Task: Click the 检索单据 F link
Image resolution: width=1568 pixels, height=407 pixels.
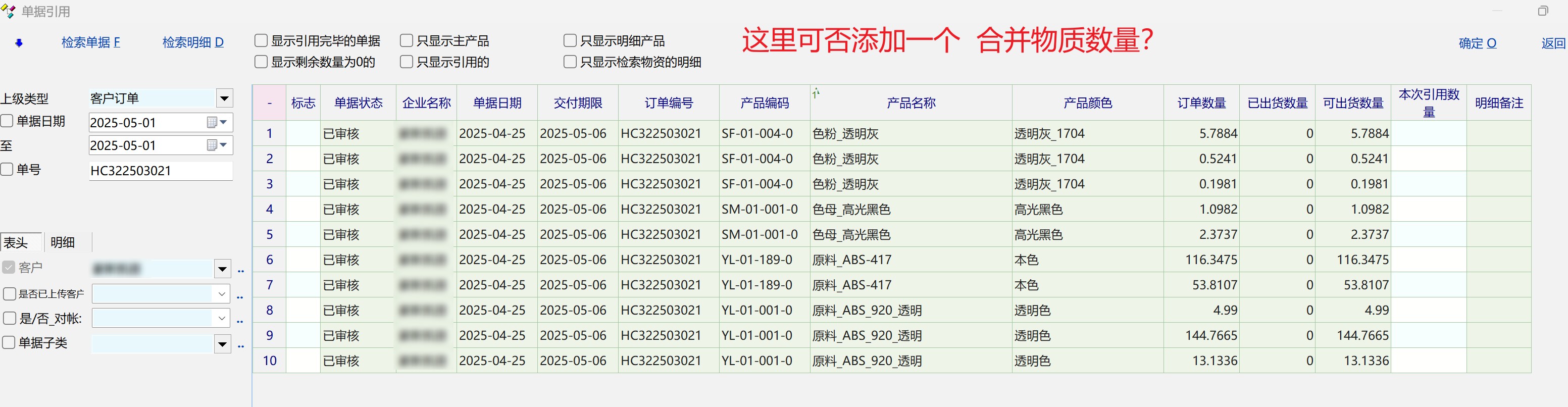Action: (91, 42)
